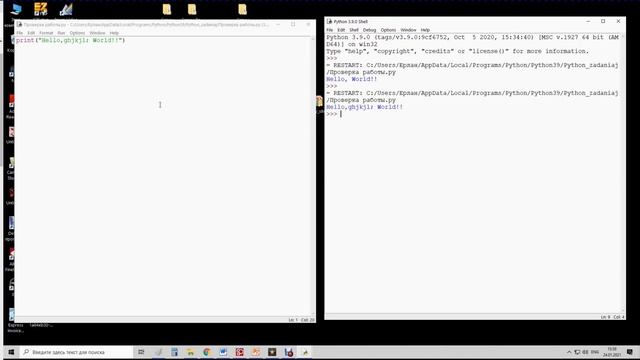
Task: Open the Window menu in the editor window
Action: pos(97,33)
